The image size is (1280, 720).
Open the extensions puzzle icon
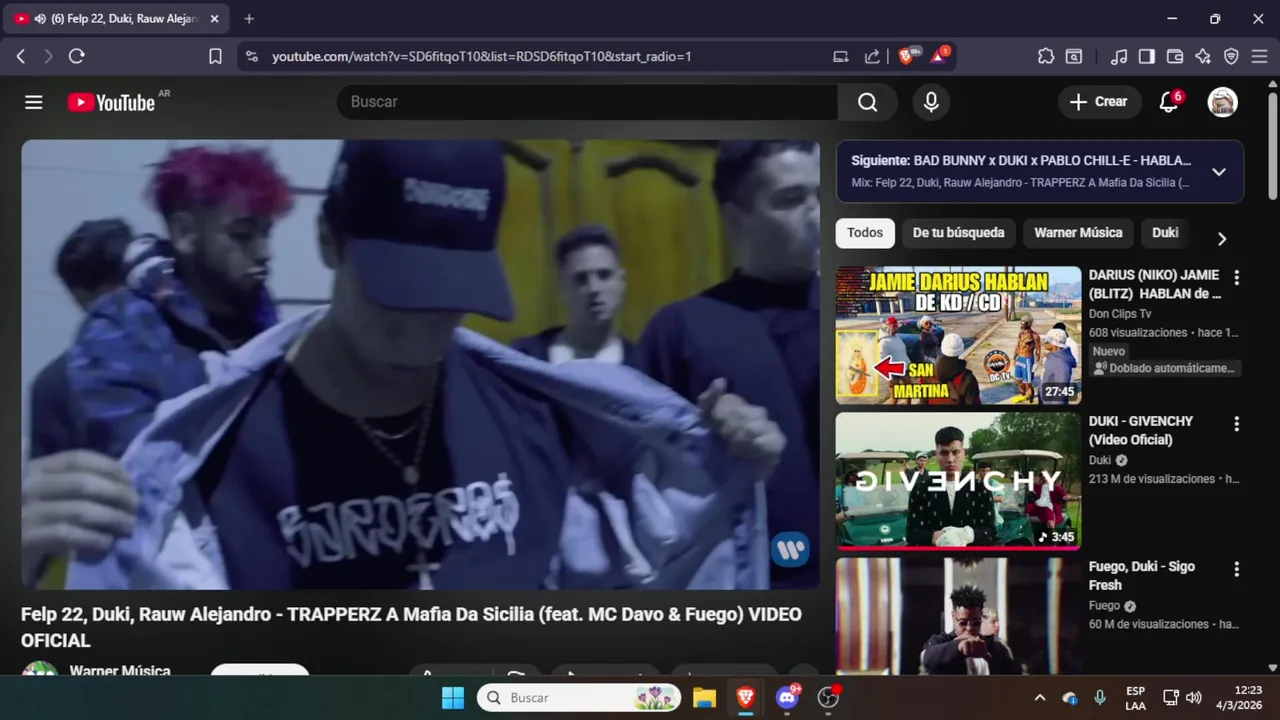click(x=1046, y=57)
